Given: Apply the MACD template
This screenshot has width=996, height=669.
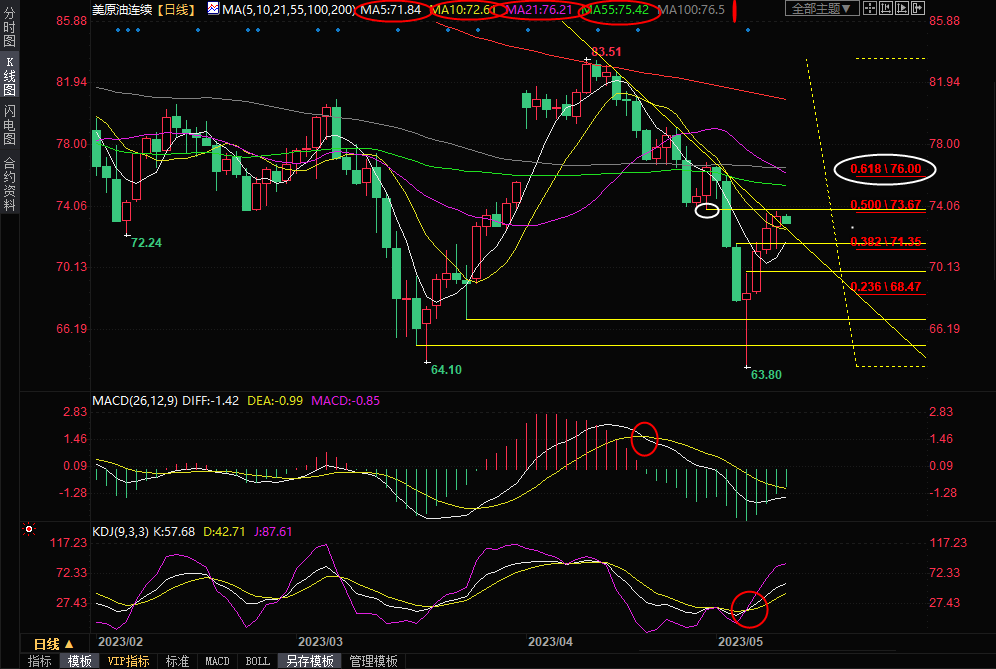Looking at the screenshot, I should point(217,661).
